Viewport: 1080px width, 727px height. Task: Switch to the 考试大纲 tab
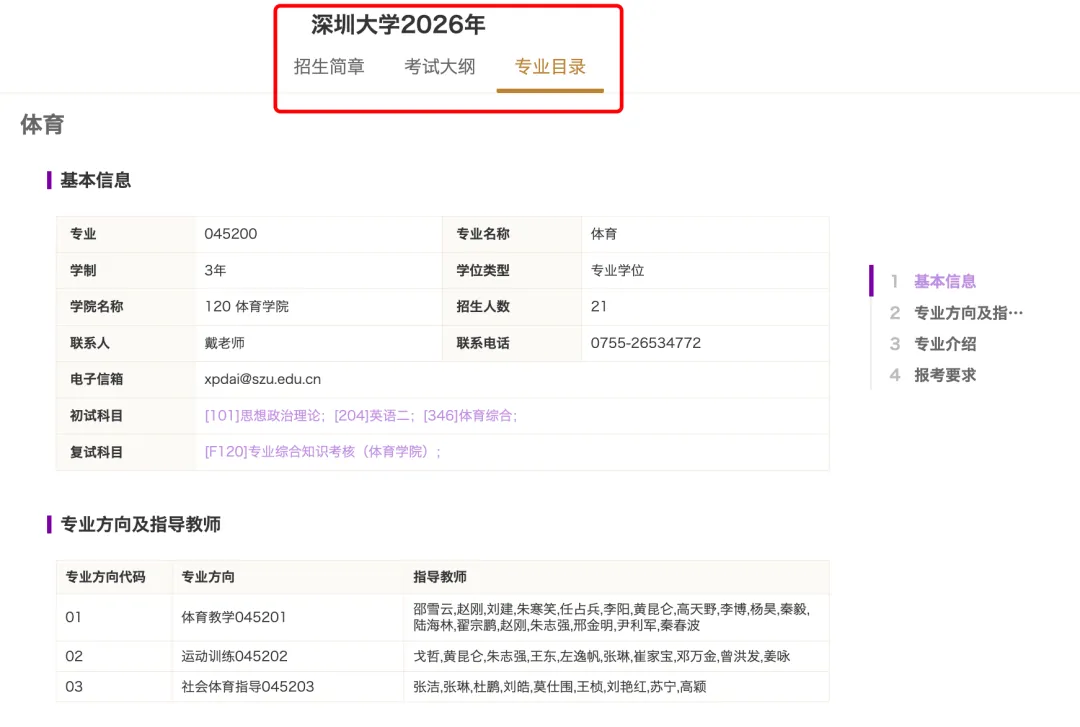[439, 67]
